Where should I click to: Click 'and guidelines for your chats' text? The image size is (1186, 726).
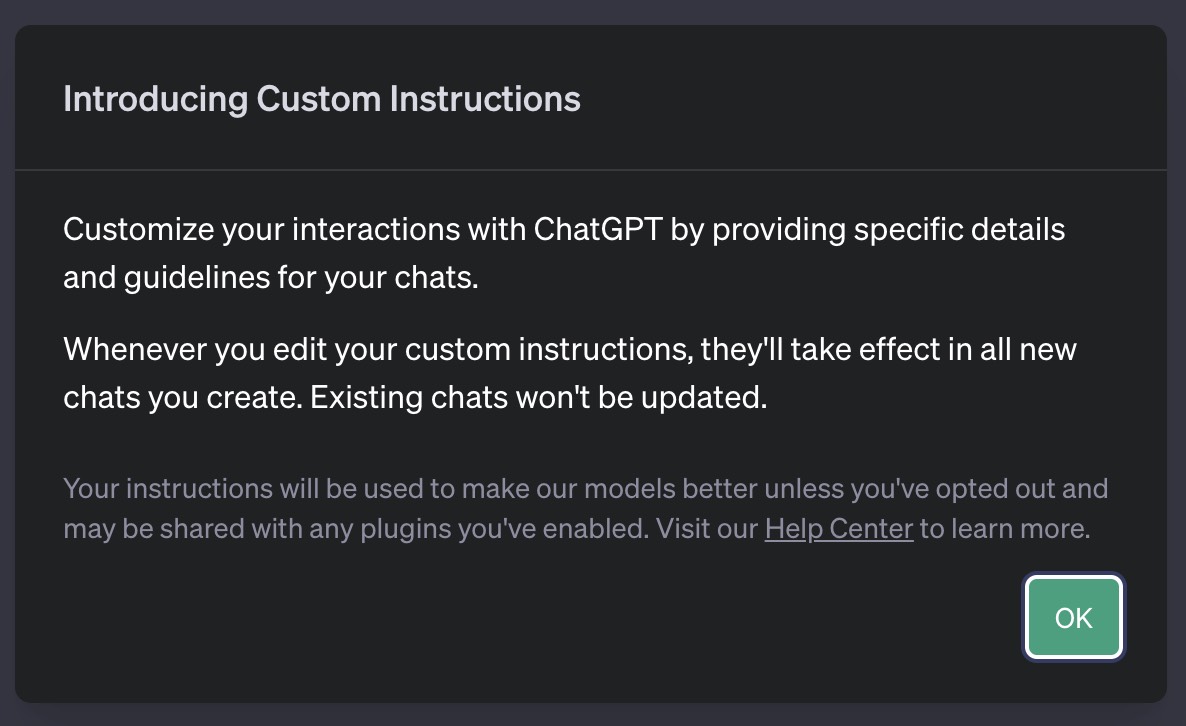click(x=271, y=277)
